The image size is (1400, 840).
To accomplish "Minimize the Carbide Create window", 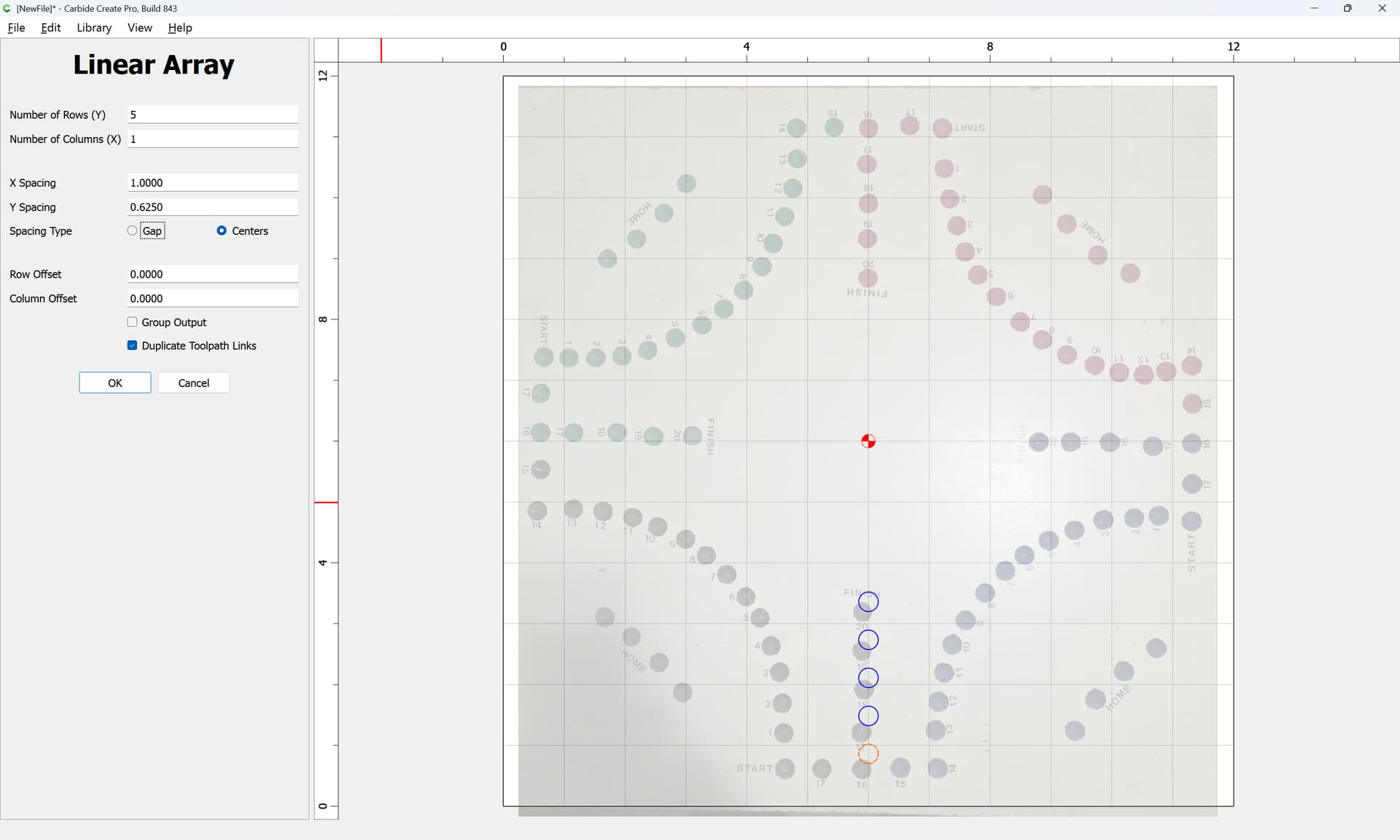I will [x=1314, y=8].
